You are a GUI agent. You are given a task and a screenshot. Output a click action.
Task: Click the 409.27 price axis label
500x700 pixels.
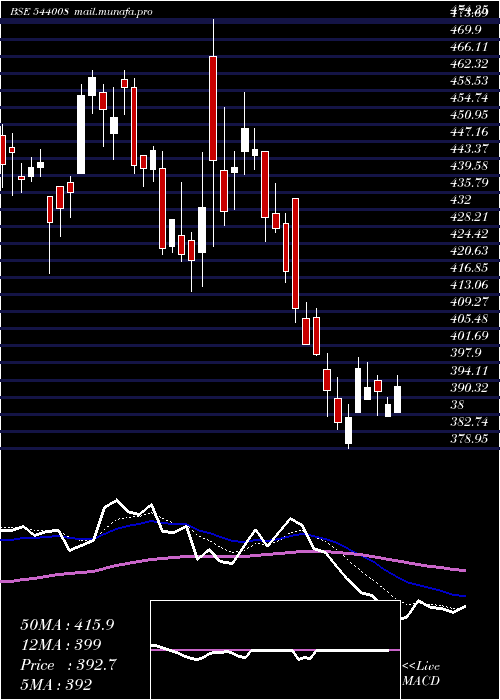coord(469,301)
